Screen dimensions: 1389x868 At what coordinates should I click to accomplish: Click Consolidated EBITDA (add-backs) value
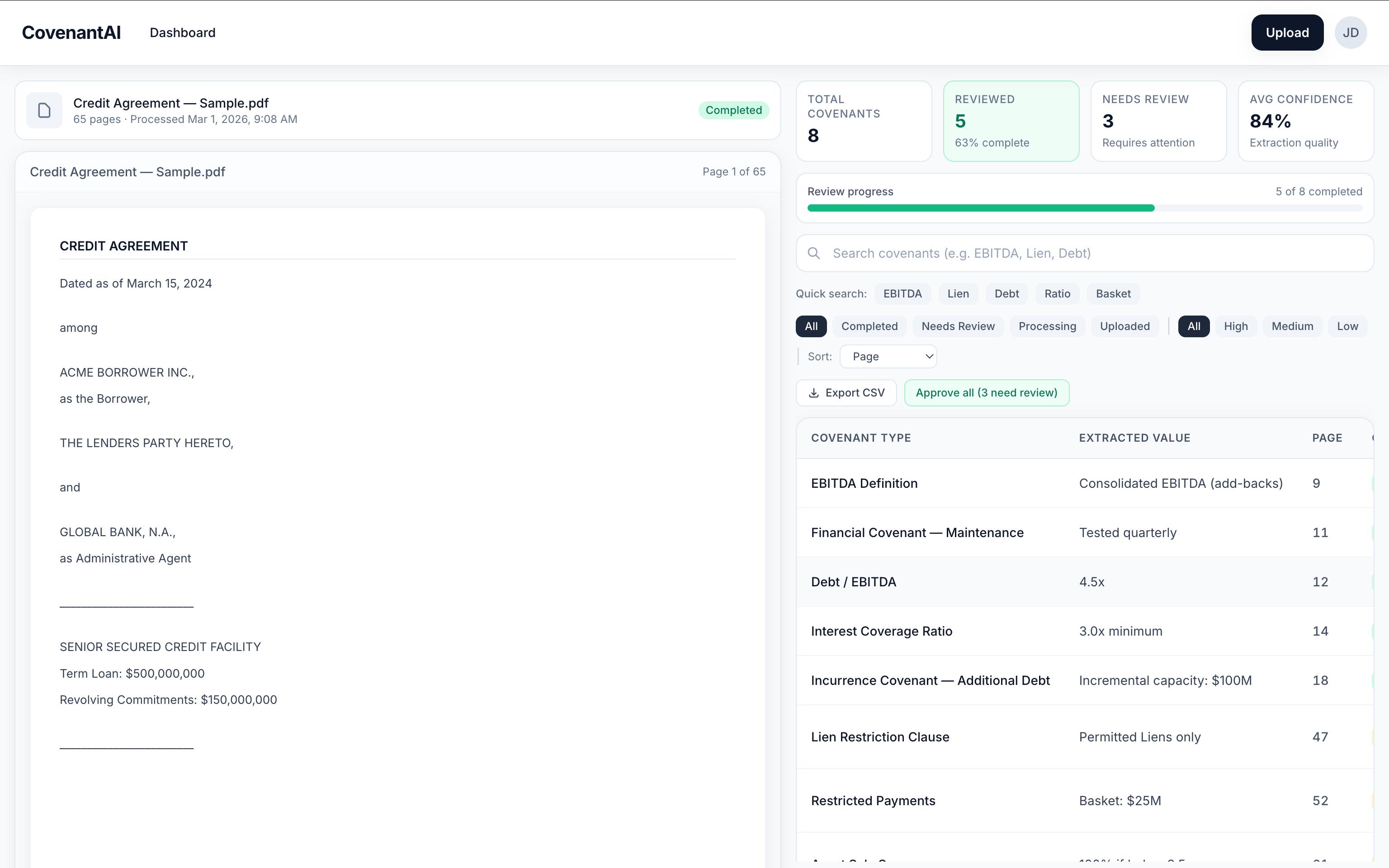[x=1181, y=483]
